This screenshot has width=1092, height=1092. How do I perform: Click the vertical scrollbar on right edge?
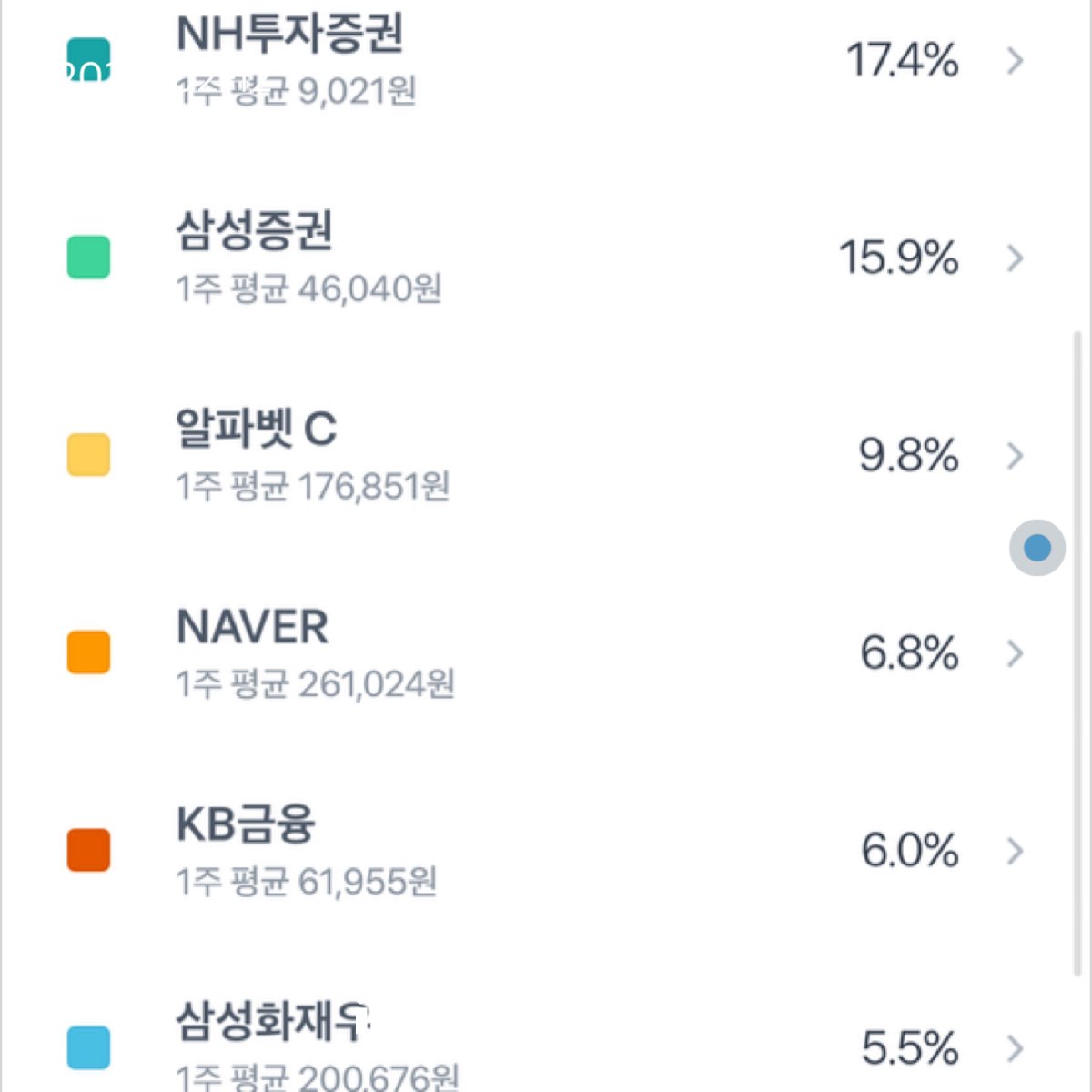(x=1078, y=728)
